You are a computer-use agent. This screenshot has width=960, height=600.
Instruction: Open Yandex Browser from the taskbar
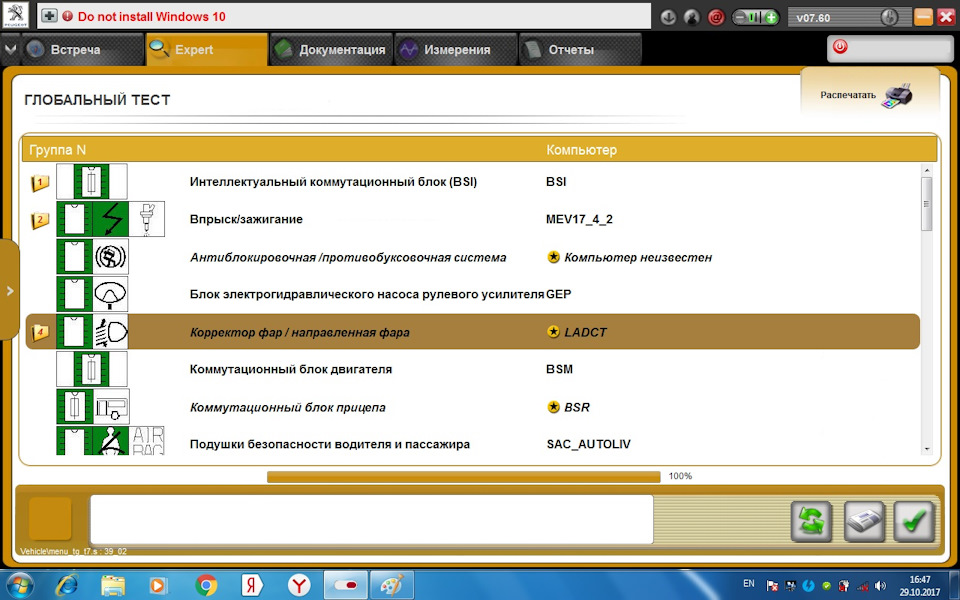pyautogui.click(x=299, y=585)
